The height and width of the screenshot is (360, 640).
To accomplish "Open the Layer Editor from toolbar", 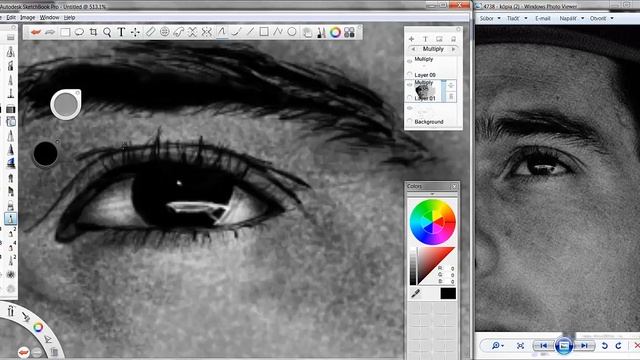I will click(307, 33).
